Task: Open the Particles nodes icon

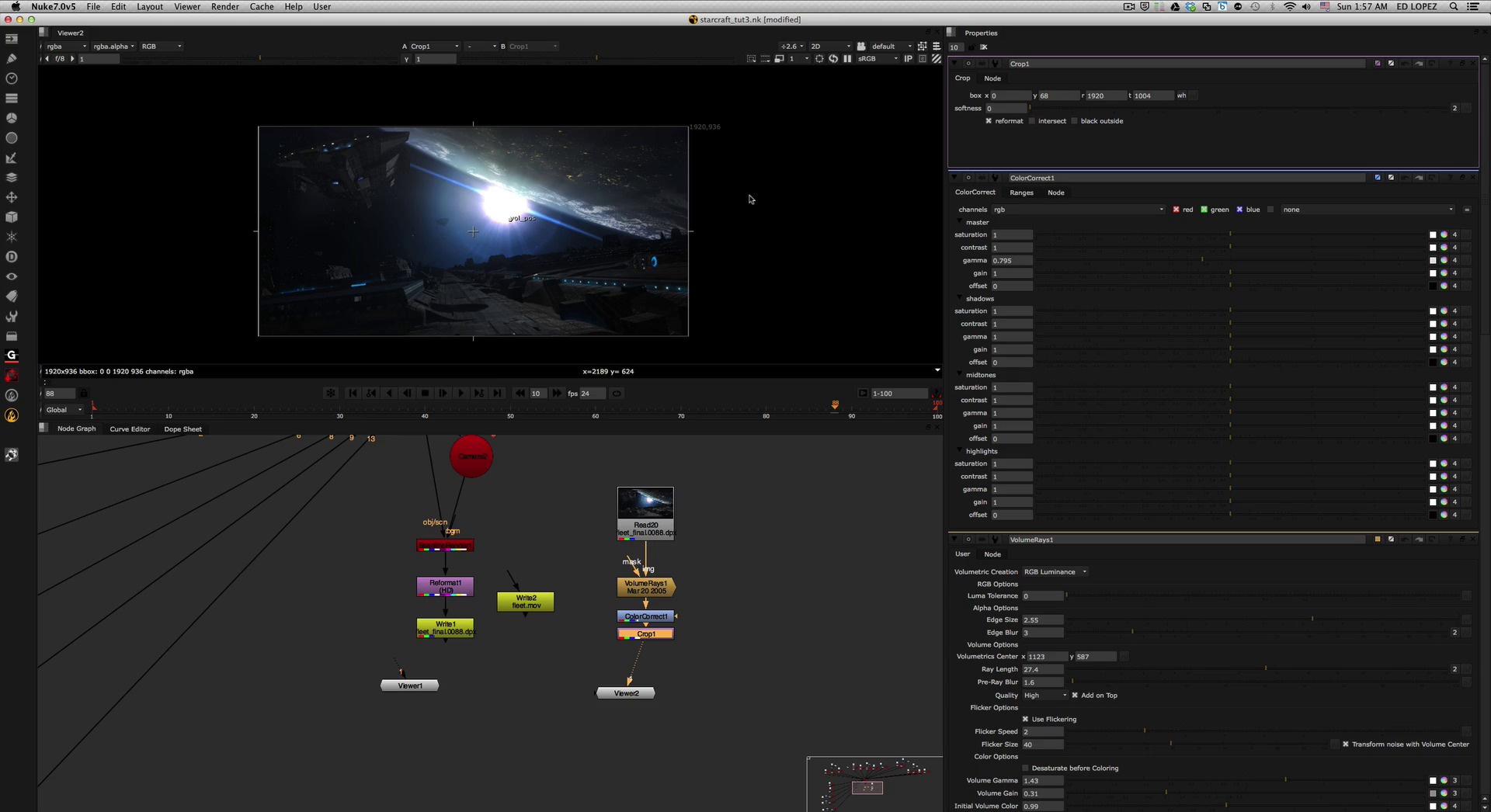Action: (12, 237)
